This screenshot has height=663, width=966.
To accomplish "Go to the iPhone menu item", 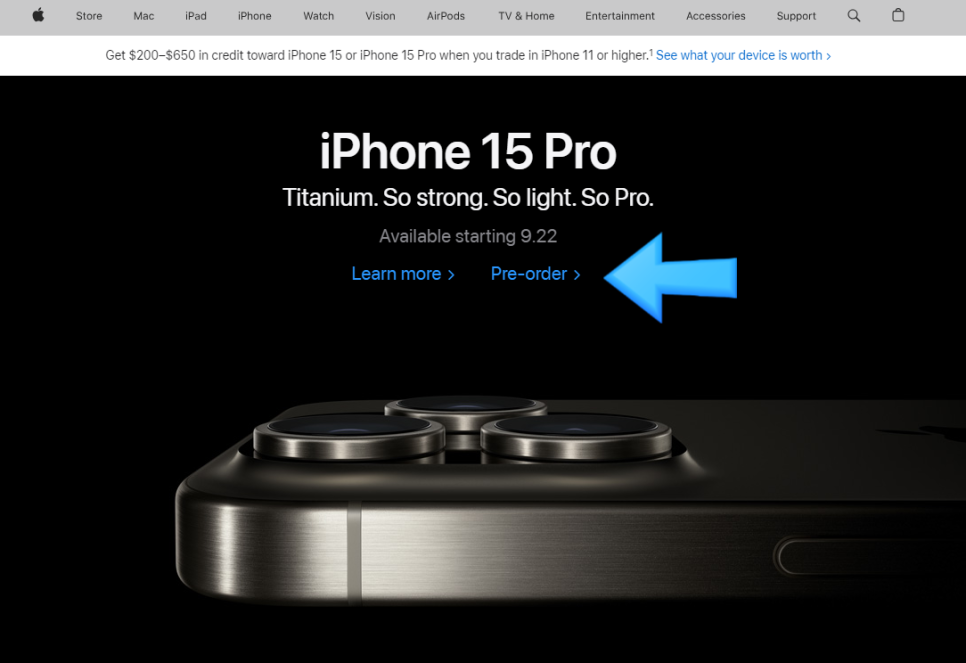I will 254,16.
